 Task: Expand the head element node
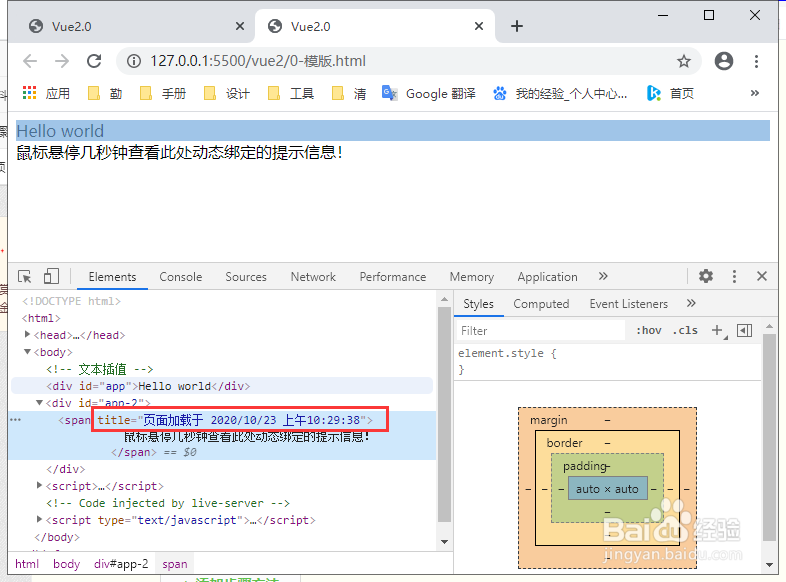coord(28,334)
